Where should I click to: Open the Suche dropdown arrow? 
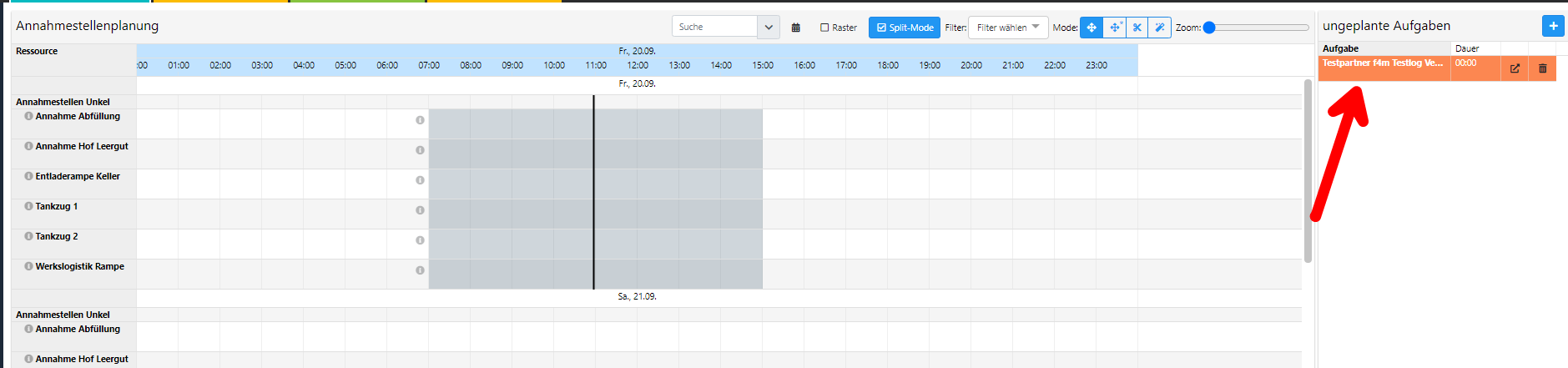tap(769, 27)
